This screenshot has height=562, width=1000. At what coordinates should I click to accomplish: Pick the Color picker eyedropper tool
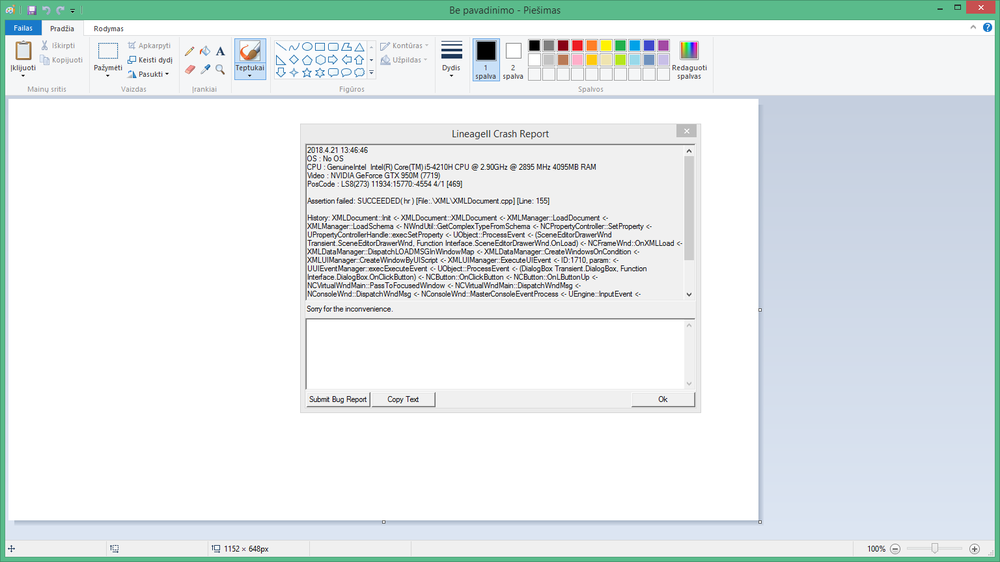205,70
